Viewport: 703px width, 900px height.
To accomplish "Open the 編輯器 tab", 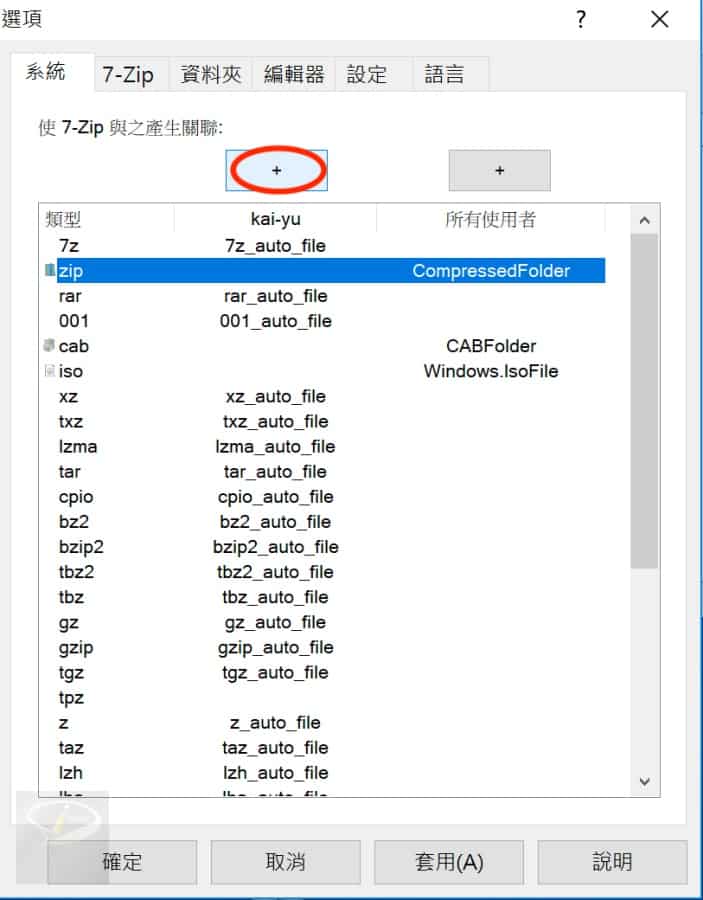I will 294,75.
